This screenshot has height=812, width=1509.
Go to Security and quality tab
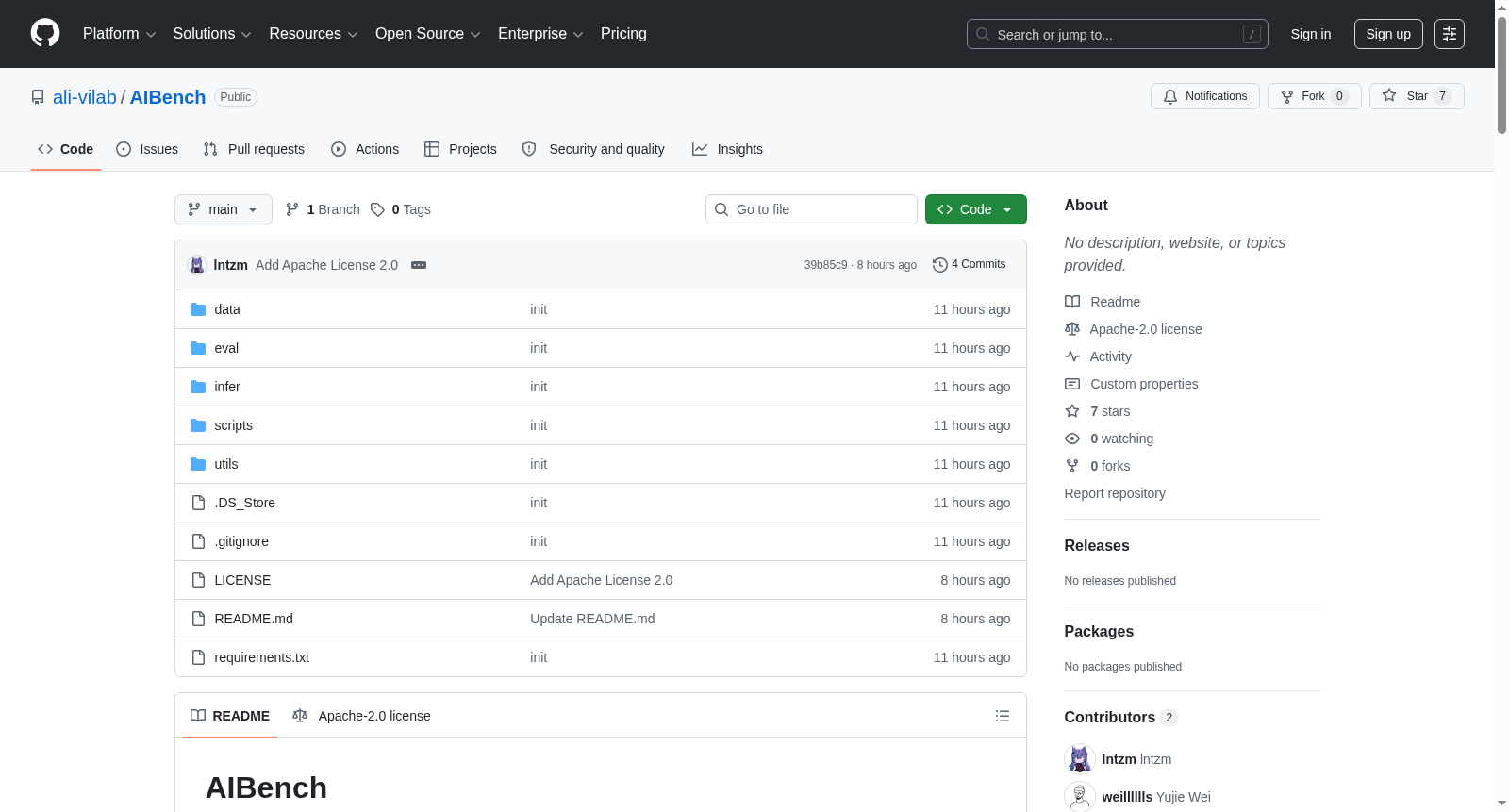click(x=593, y=149)
